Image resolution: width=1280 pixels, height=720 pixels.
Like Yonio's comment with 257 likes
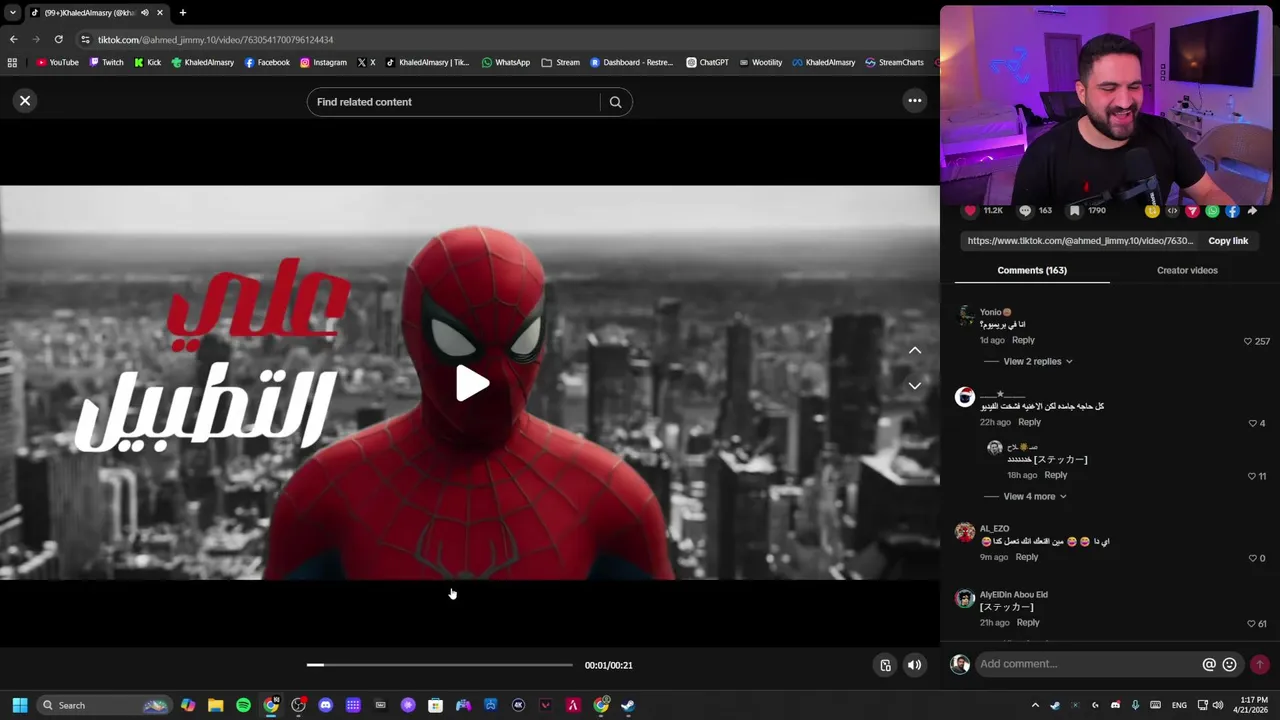1248,341
